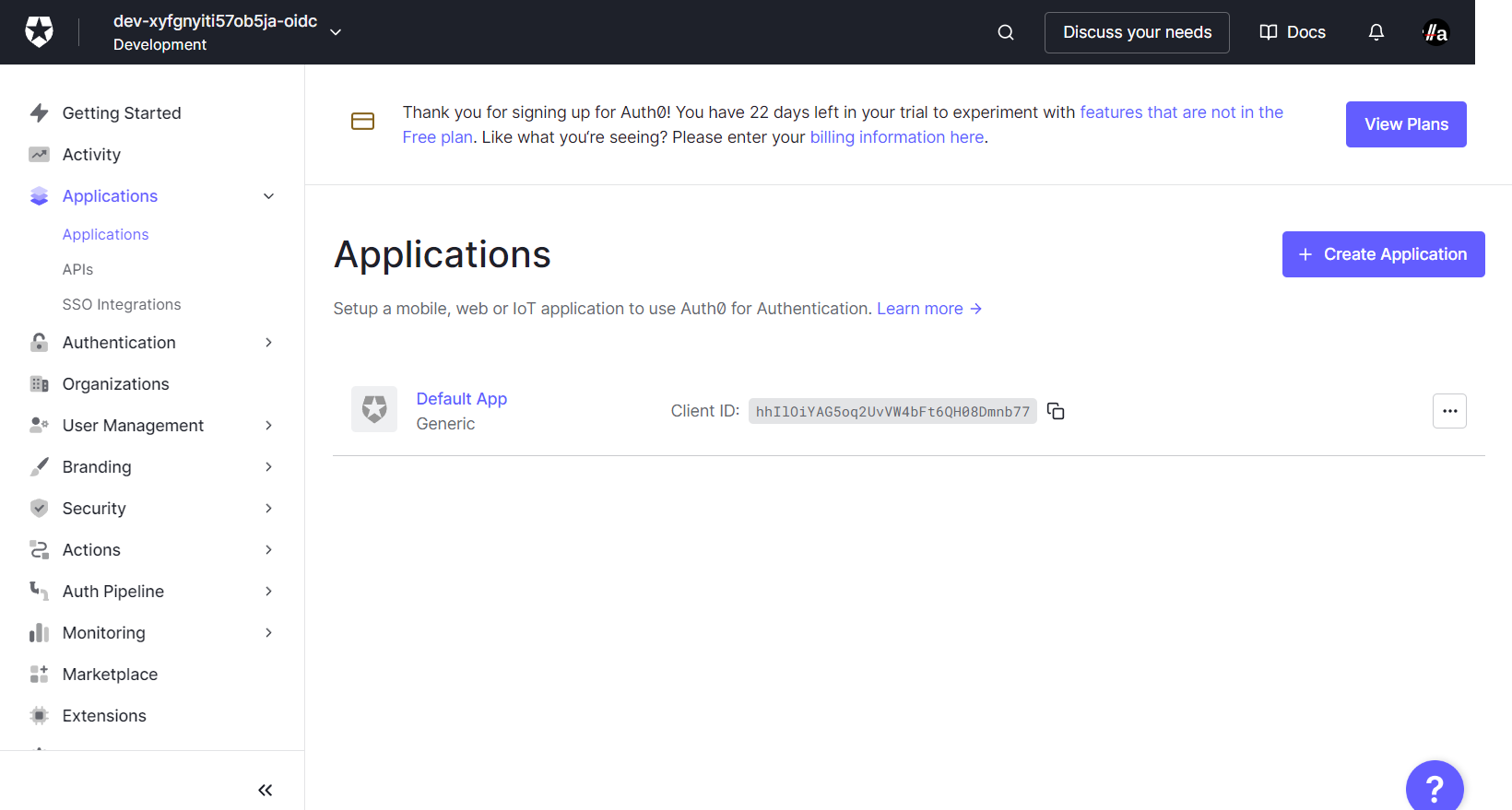1512x810 pixels.
Task: Open the help question mark bubble
Action: click(x=1434, y=787)
